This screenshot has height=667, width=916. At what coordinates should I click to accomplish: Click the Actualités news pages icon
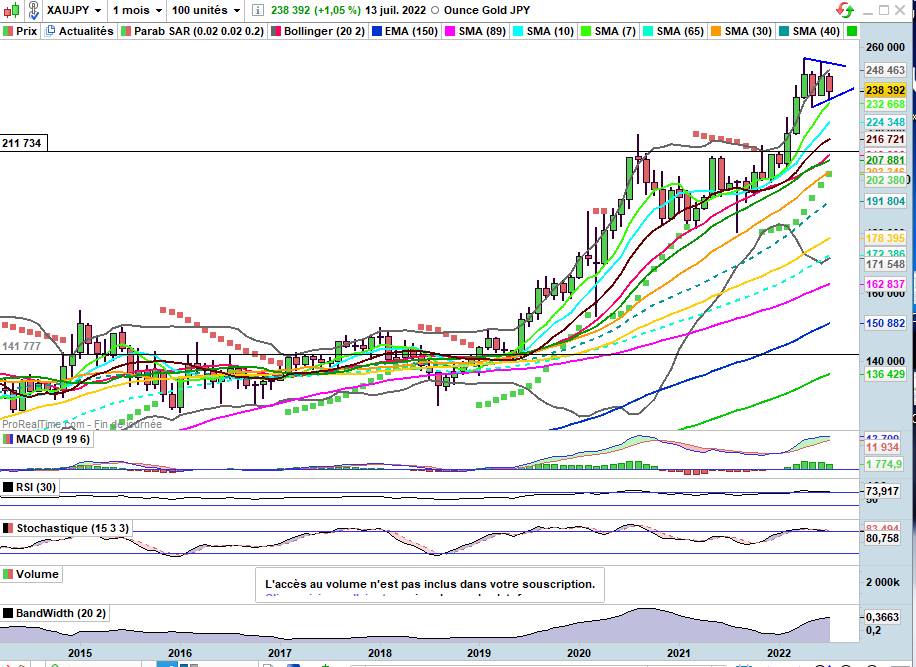coord(50,31)
